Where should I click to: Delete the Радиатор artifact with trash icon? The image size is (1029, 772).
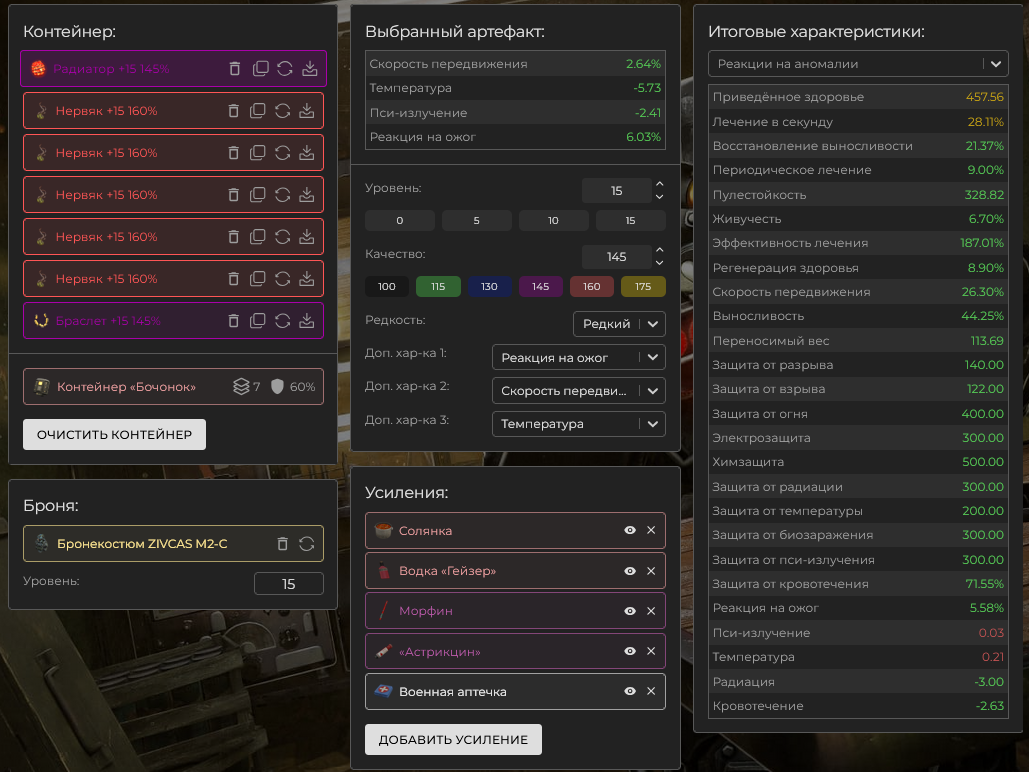234,69
